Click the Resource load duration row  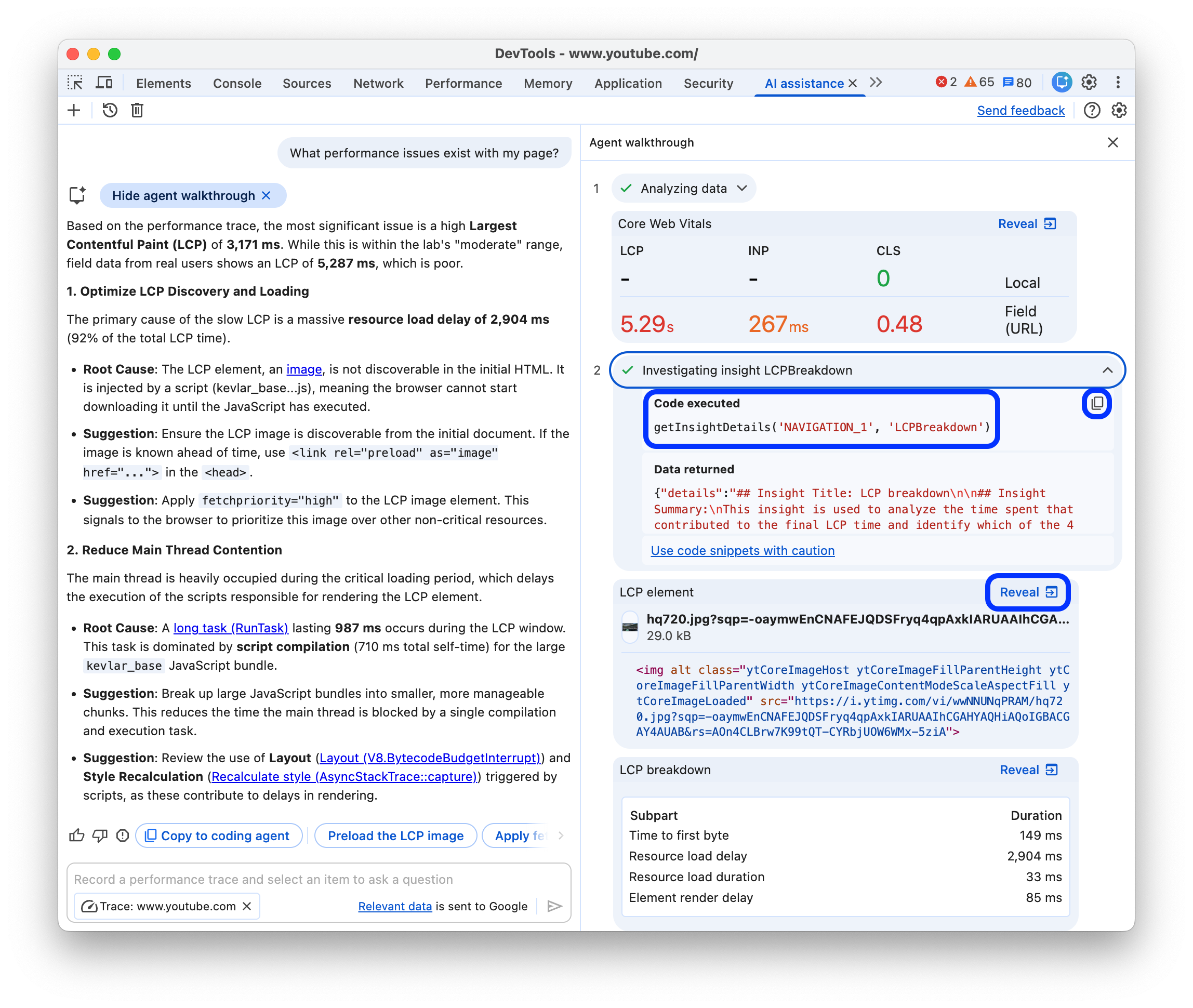pos(845,877)
